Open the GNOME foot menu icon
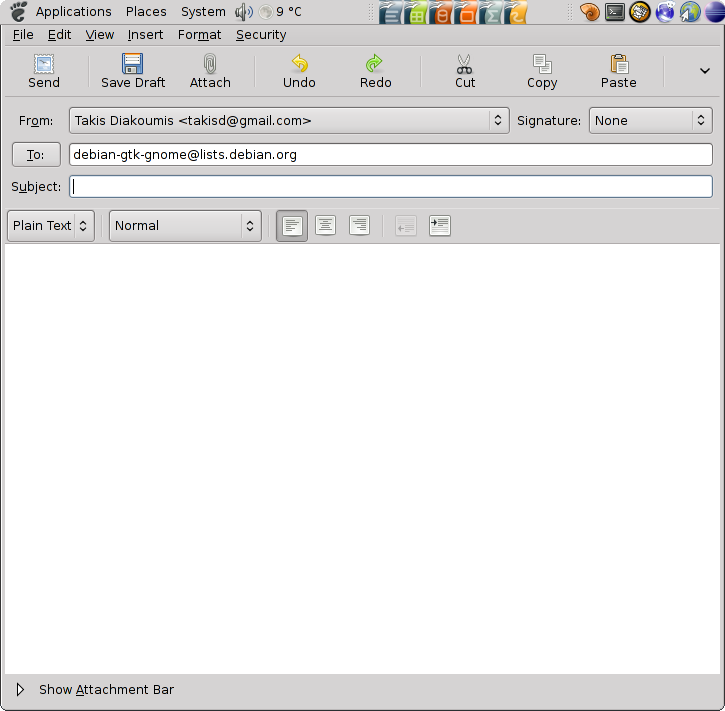725x711 pixels. tap(19, 12)
